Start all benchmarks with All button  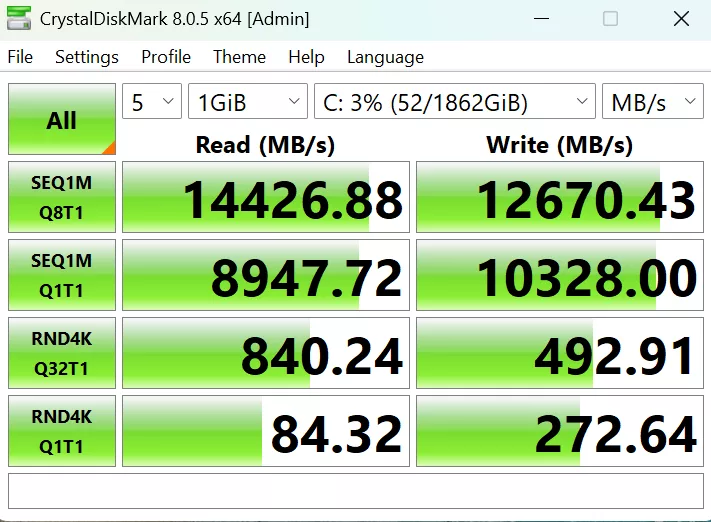click(62, 119)
